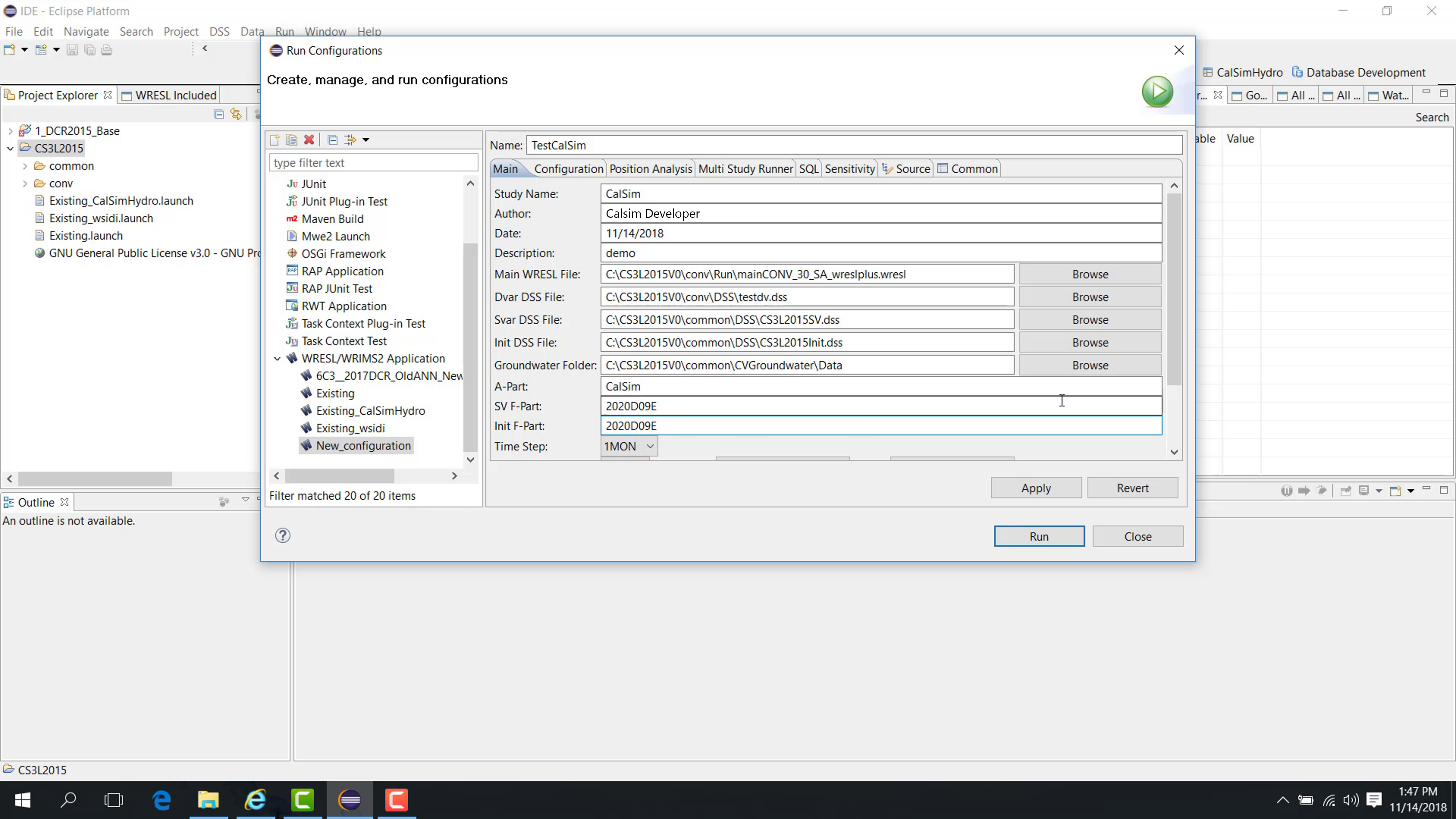Image resolution: width=1456 pixels, height=819 pixels.
Task: Collapse All in Project Explorer toolbar
Action: 219,114
